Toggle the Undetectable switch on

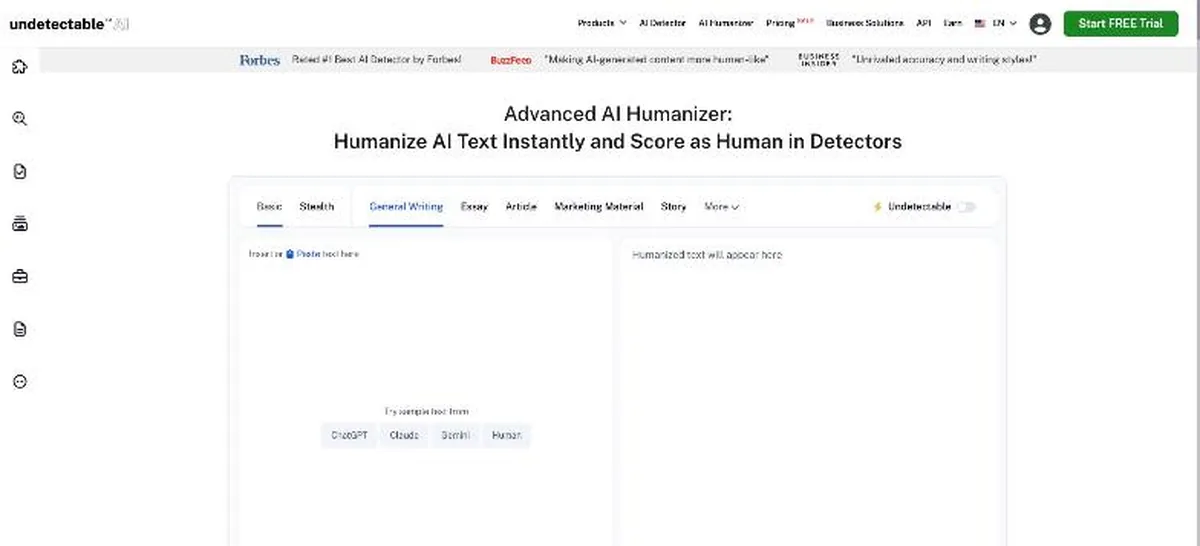(966, 207)
